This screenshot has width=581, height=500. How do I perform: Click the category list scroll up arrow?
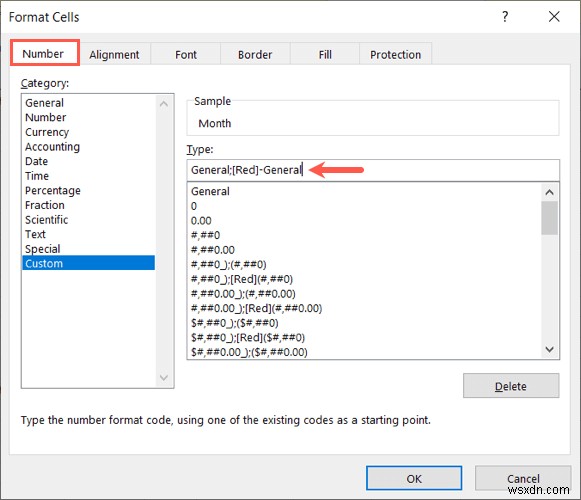pyautogui.click(x=164, y=104)
